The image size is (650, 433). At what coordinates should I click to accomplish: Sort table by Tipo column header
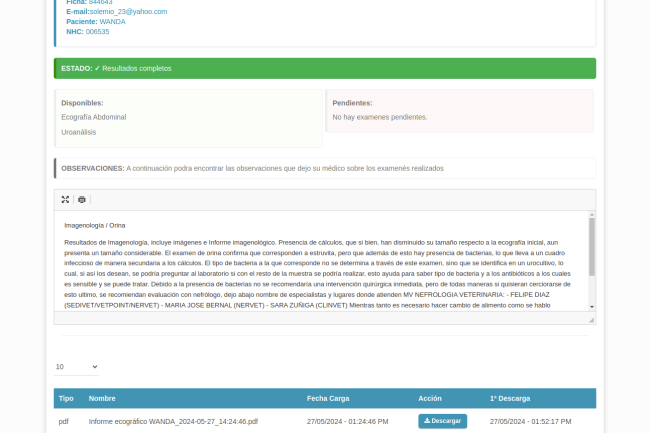[x=66, y=398]
